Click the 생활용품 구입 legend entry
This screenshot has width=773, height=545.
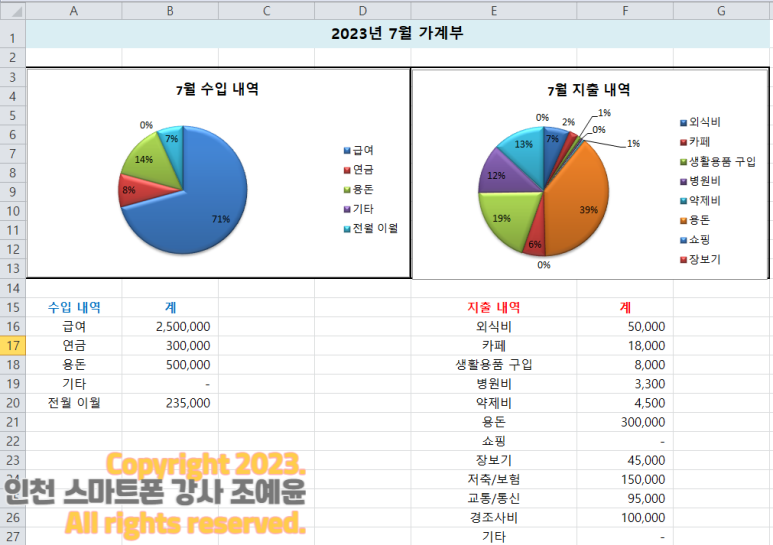718,162
